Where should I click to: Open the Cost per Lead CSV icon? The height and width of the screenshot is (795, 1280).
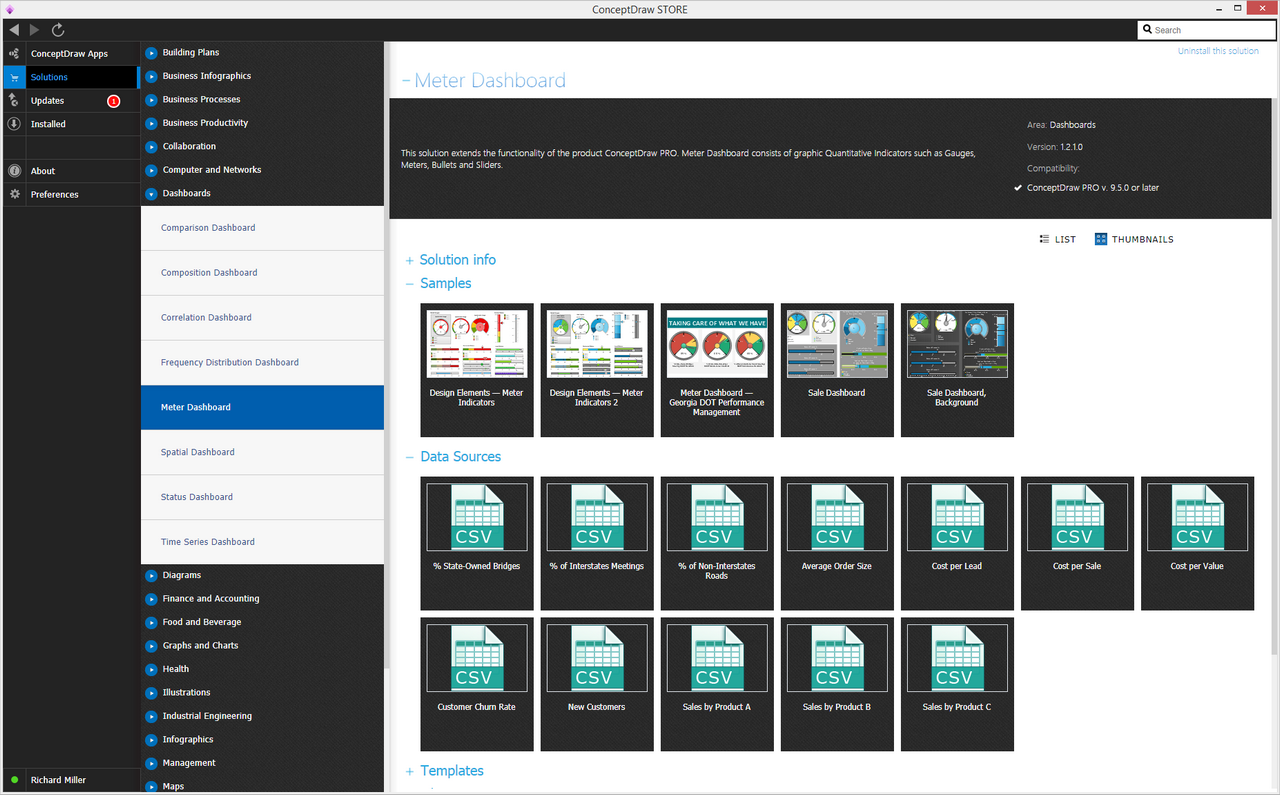[x=956, y=517]
